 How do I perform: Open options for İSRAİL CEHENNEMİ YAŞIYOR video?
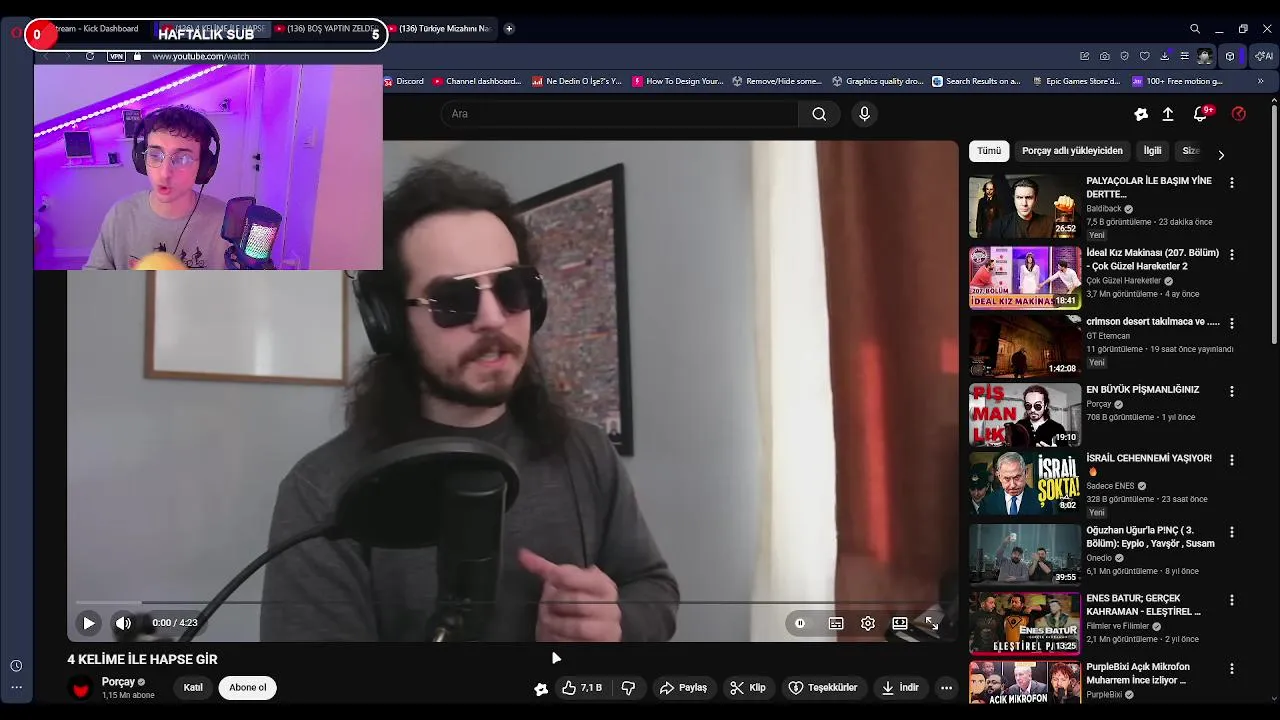coord(1232,460)
